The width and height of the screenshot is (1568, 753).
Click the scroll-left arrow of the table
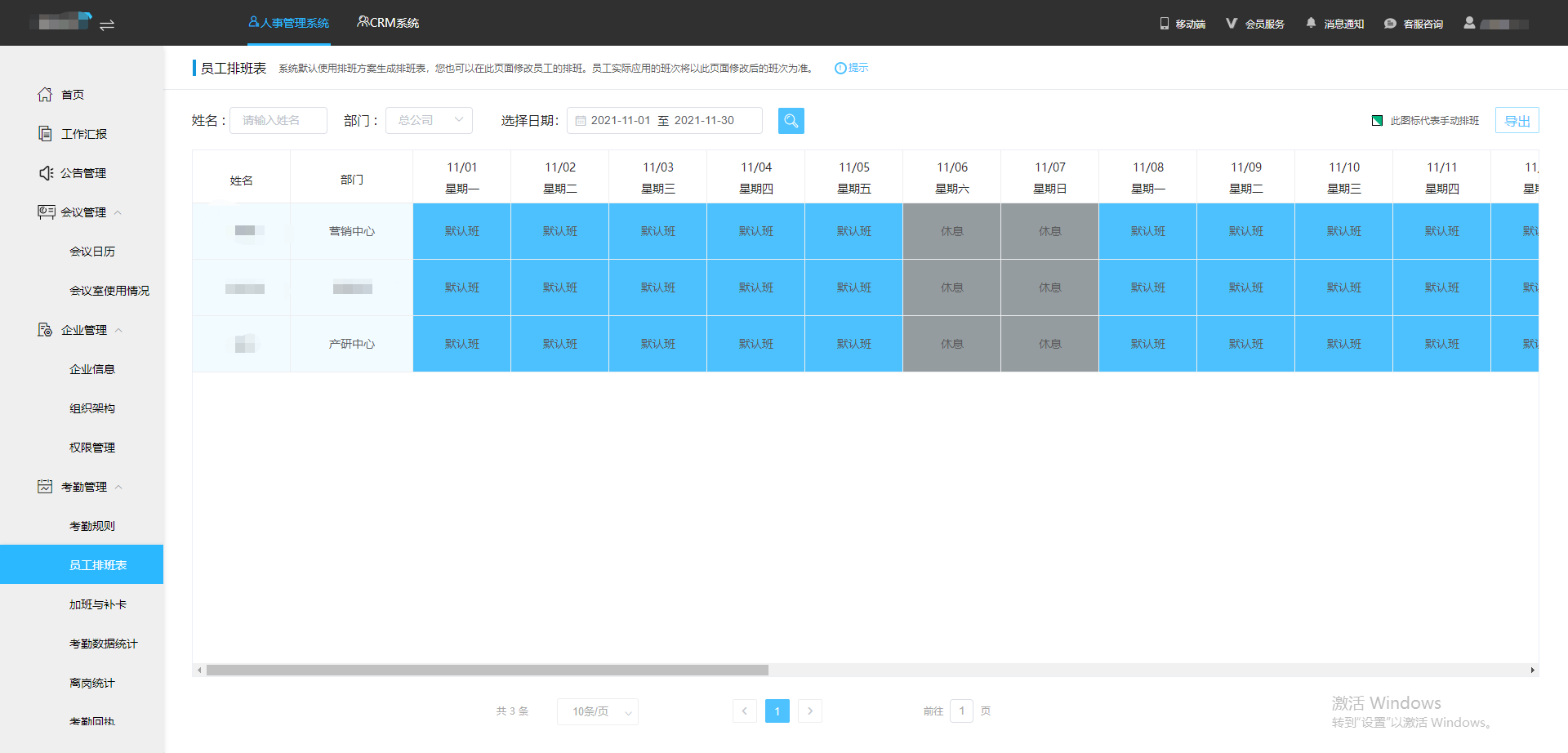[199, 670]
